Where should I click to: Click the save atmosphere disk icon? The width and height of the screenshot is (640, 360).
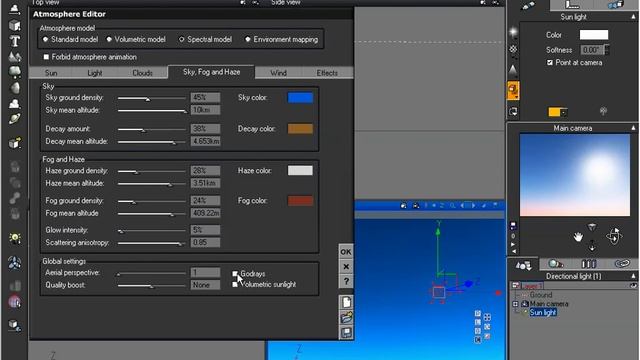click(346, 332)
